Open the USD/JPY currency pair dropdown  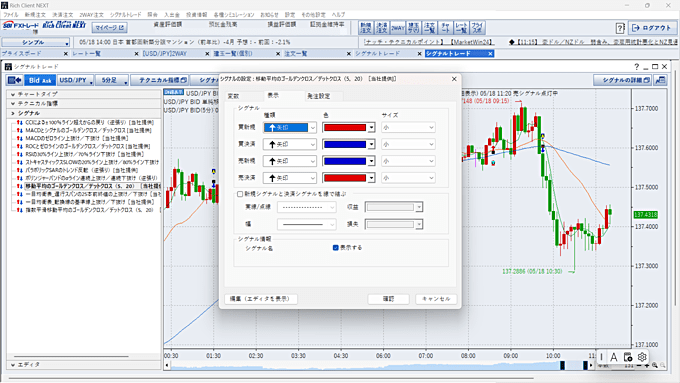pos(76,80)
